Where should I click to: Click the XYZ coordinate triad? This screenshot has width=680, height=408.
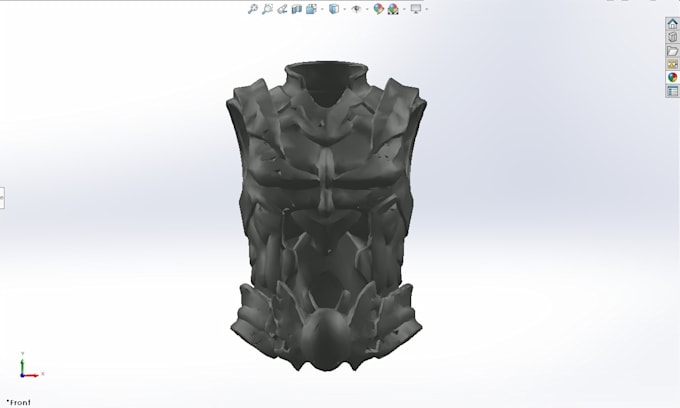pos(31,366)
